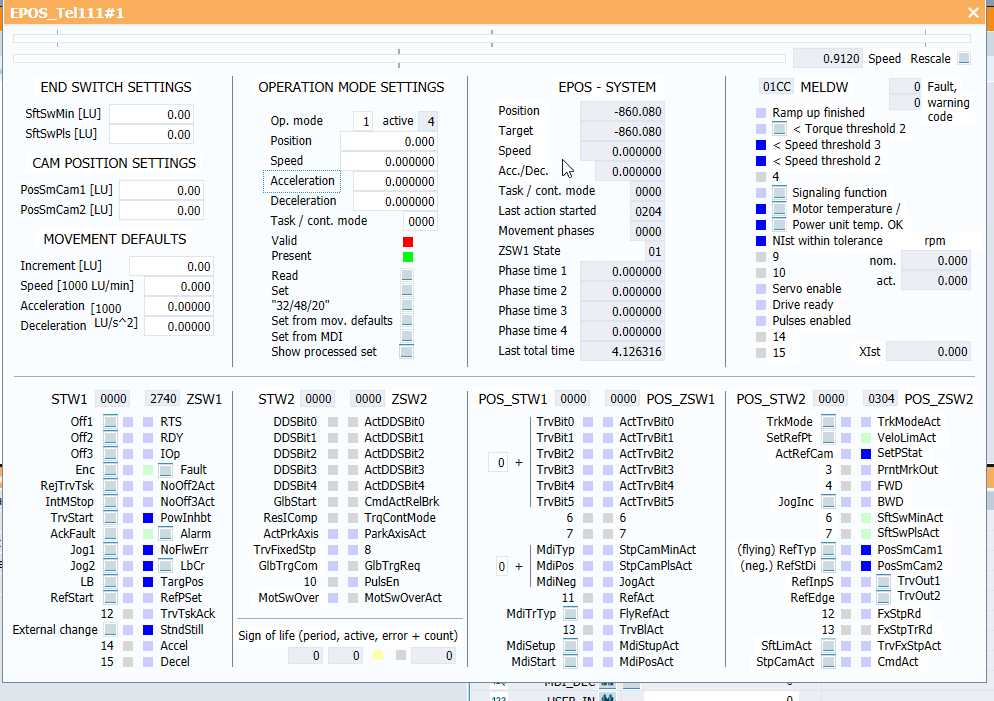994x701 pixels.
Task: Toggle the Torque threshold 2 checkbox
Action: pos(780,129)
